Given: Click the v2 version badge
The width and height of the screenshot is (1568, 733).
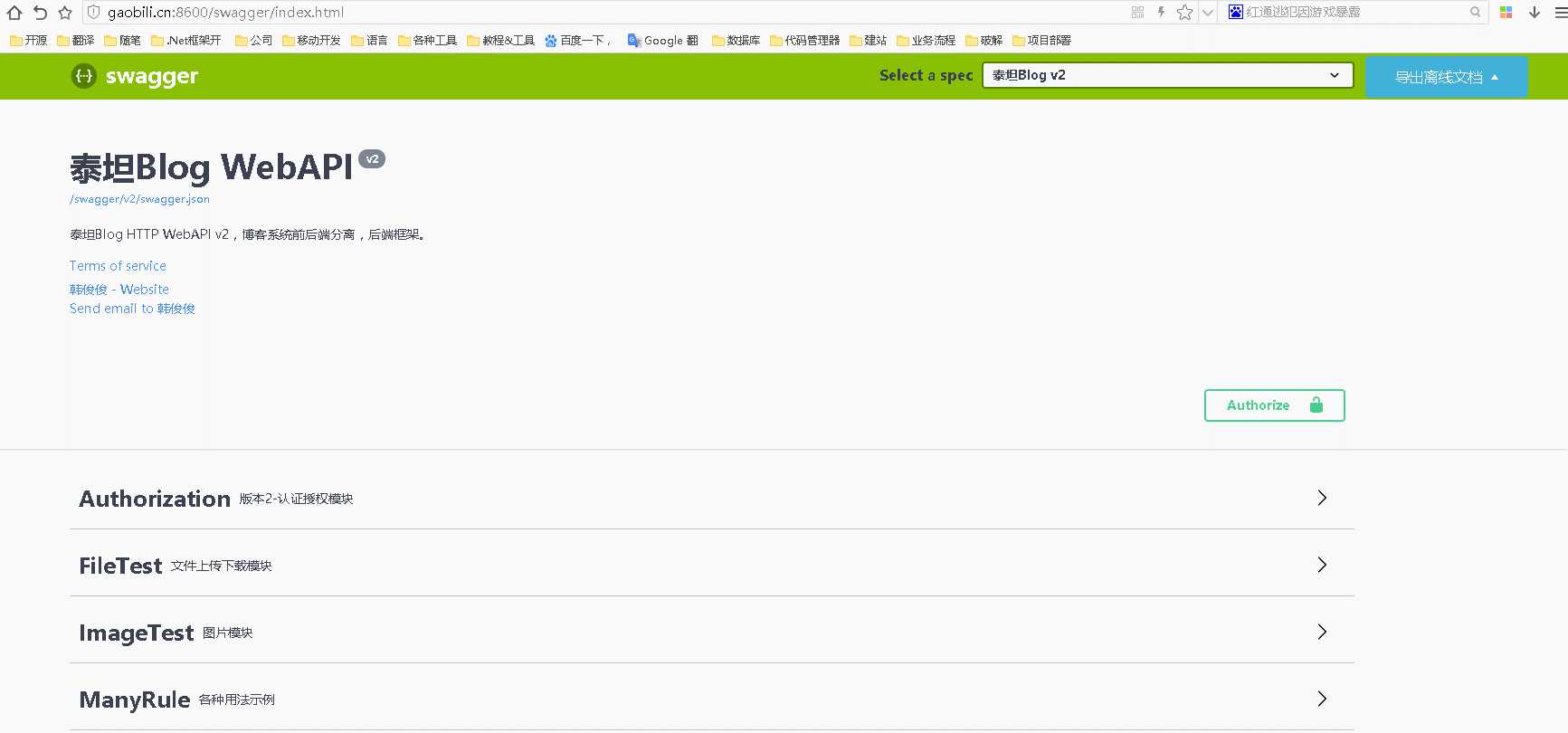Looking at the screenshot, I should (372, 159).
